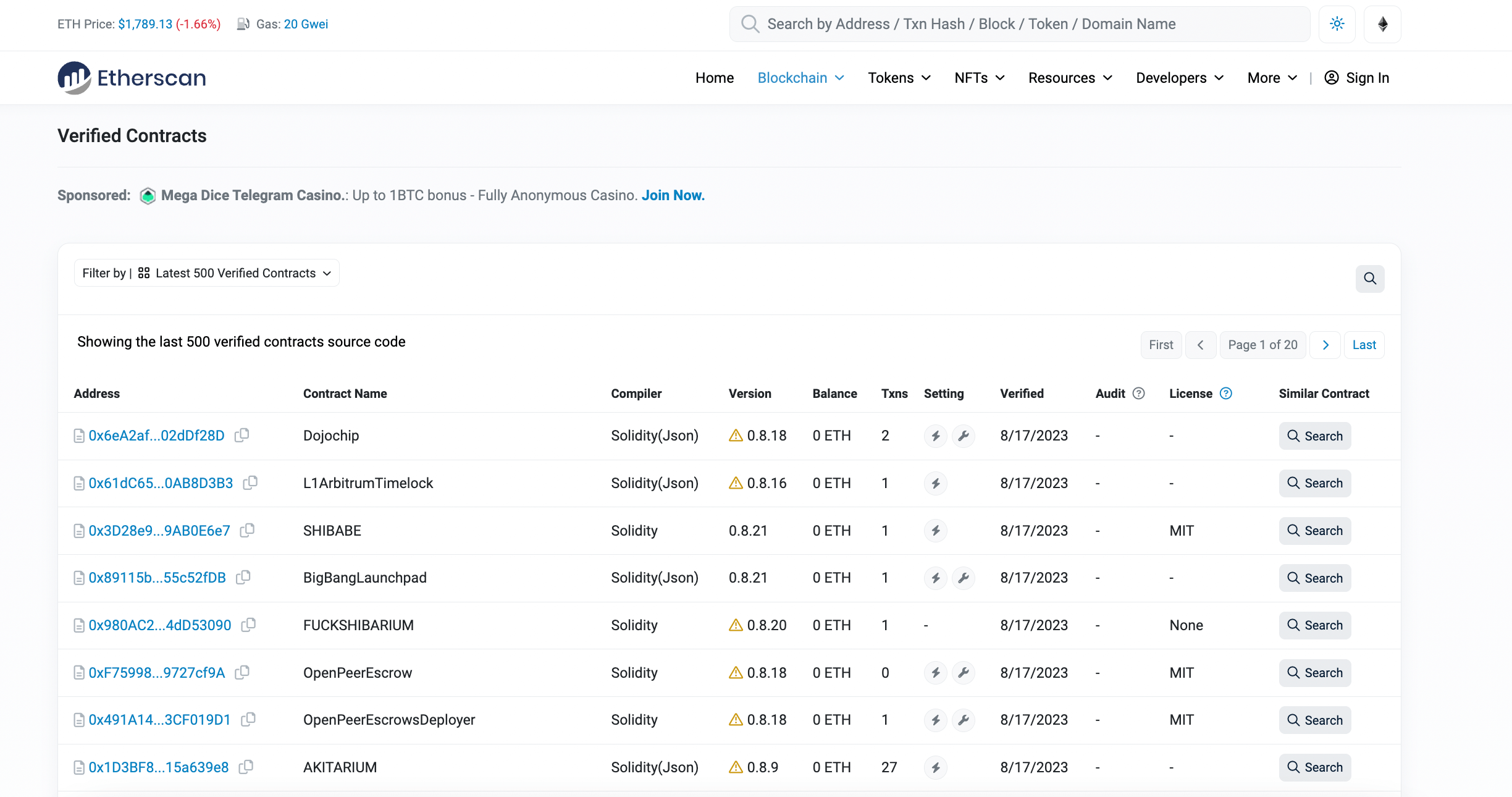Image resolution: width=1512 pixels, height=797 pixels.
Task: Click the Ethereum network selector icon
Action: point(1382,24)
